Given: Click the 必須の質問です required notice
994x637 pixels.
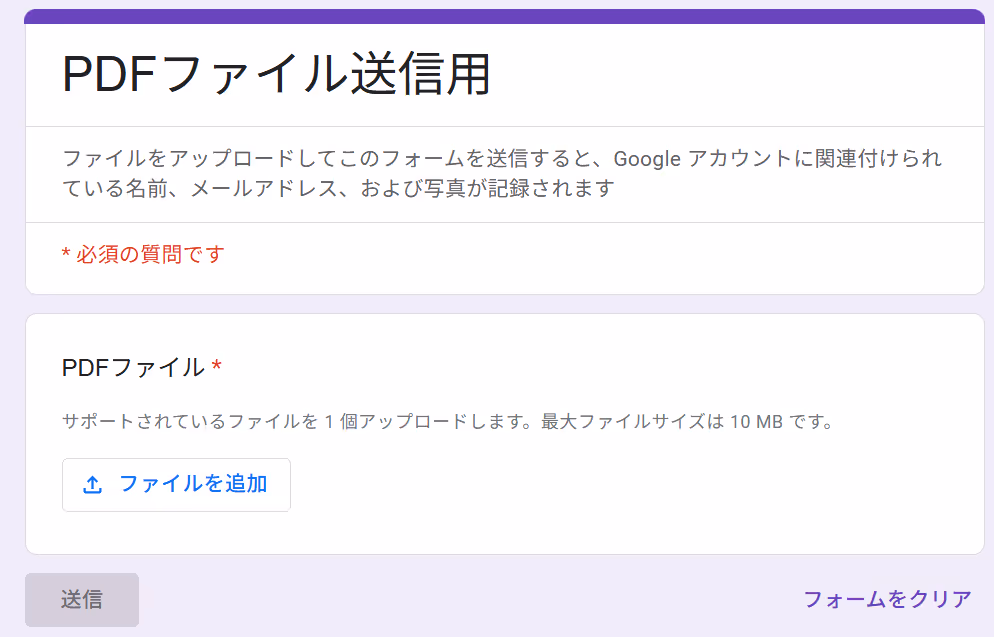Looking at the screenshot, I should 143,255.
